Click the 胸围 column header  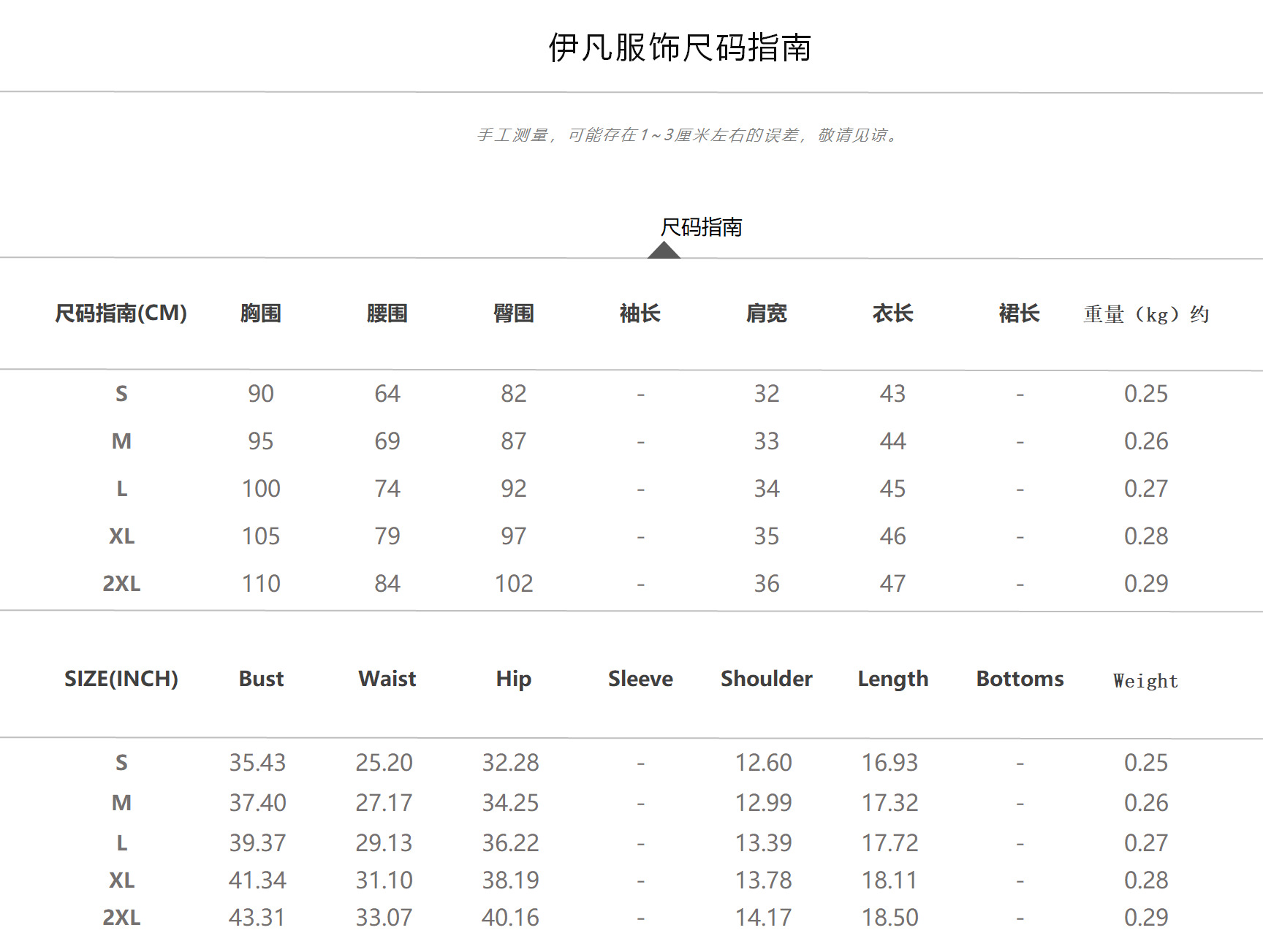point(261,313)
